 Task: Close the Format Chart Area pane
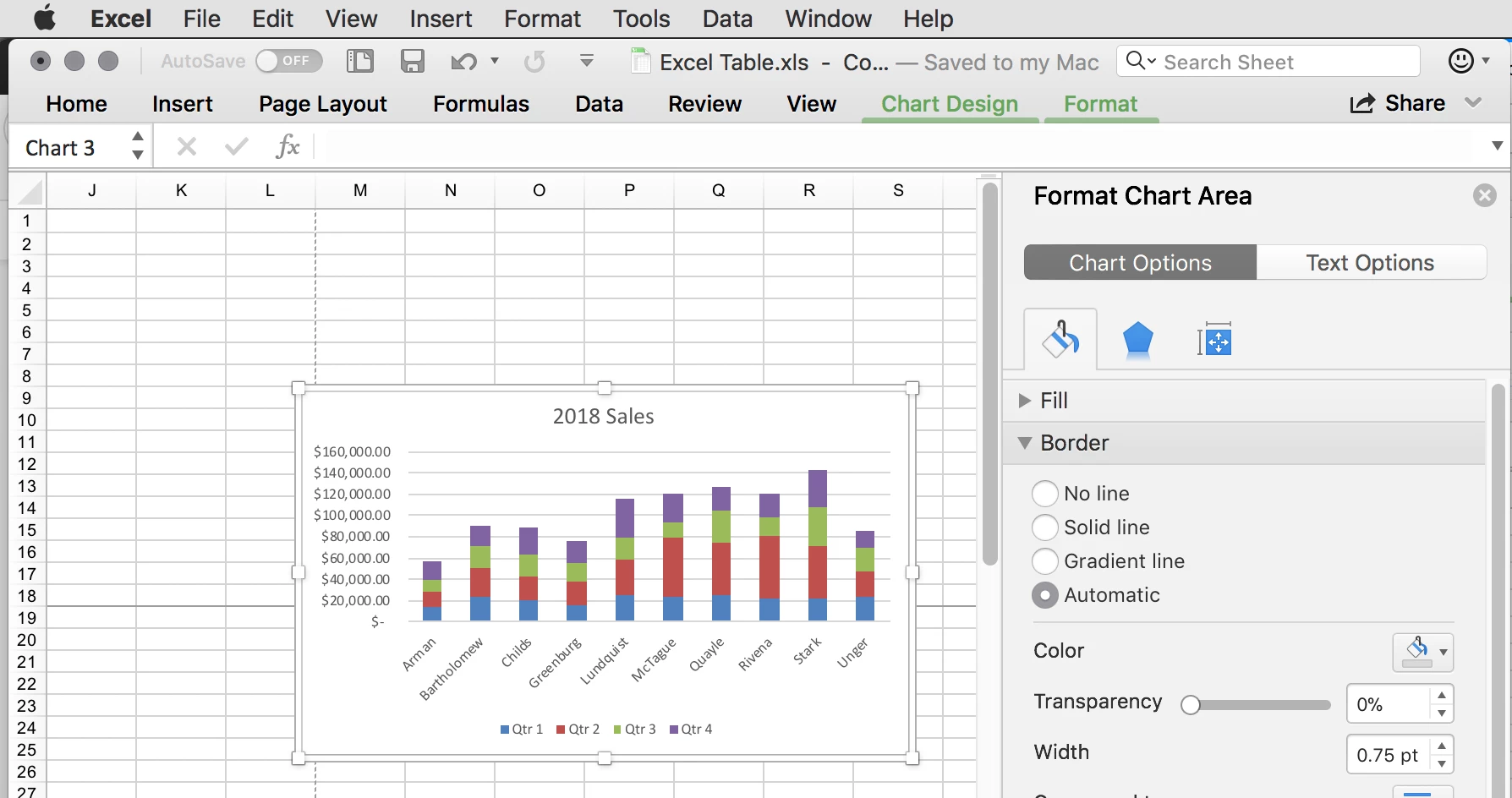point(1484,196)
